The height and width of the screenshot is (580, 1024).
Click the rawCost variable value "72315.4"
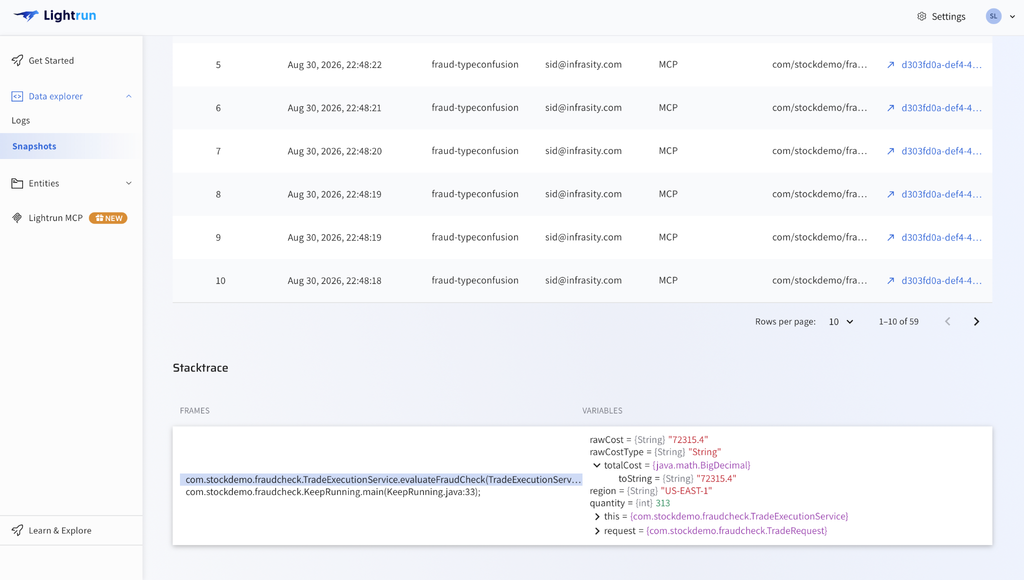click(x=688, y=440)
